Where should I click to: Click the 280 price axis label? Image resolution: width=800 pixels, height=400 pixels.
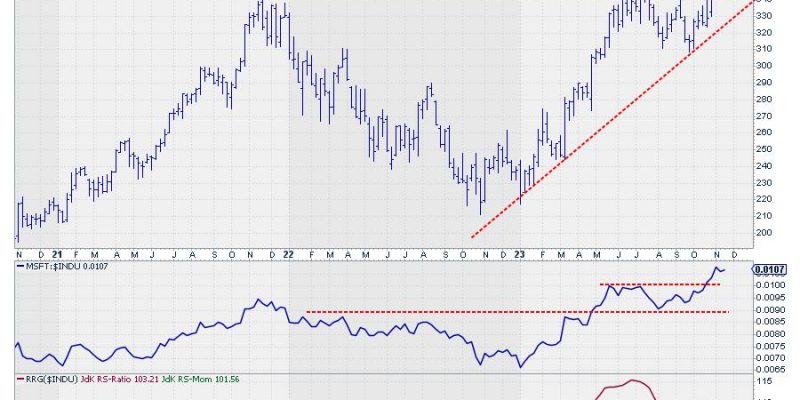pos(763,99)
